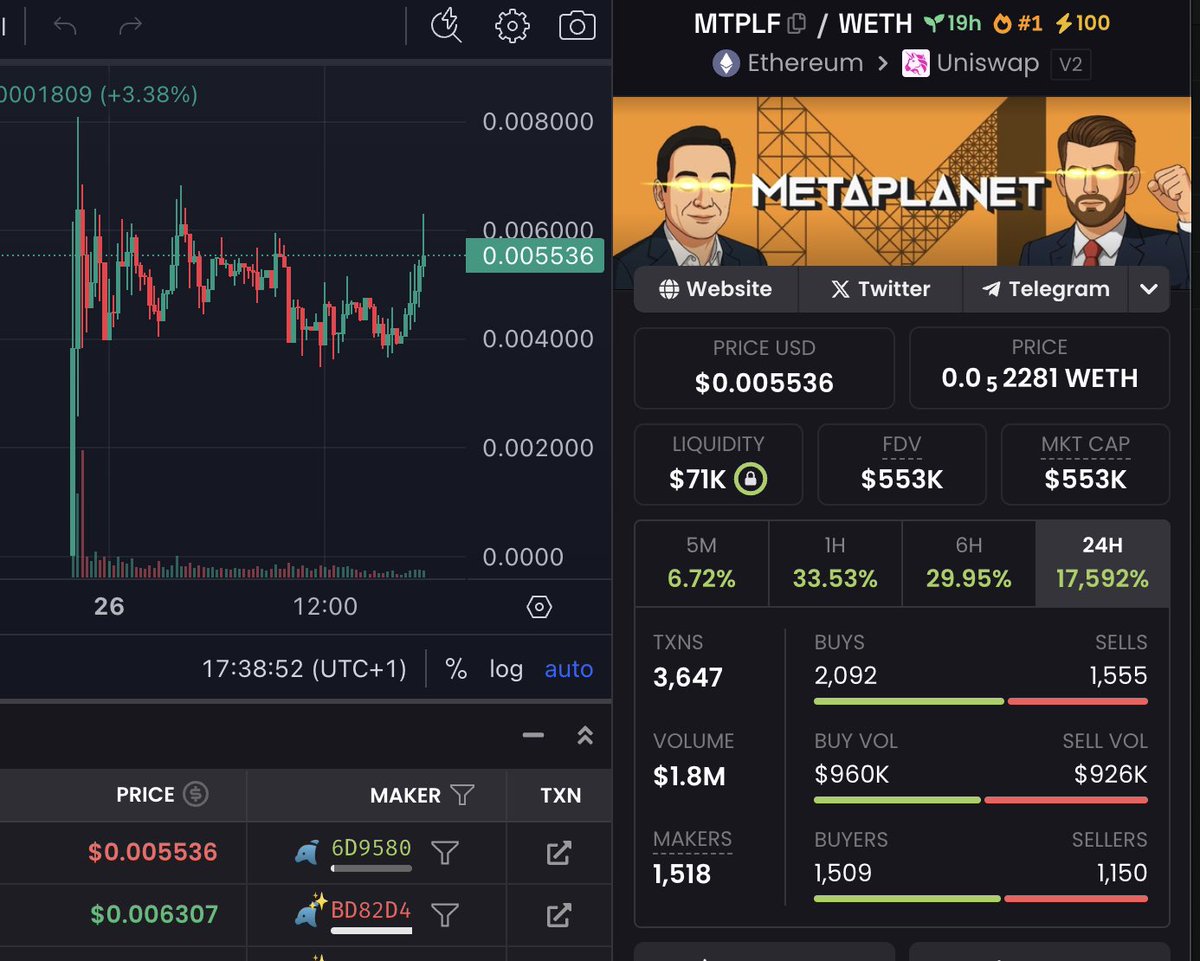Viewport: 1200px width, 961px height.
Task: Click the TXN column header
Action: point(560,795)
